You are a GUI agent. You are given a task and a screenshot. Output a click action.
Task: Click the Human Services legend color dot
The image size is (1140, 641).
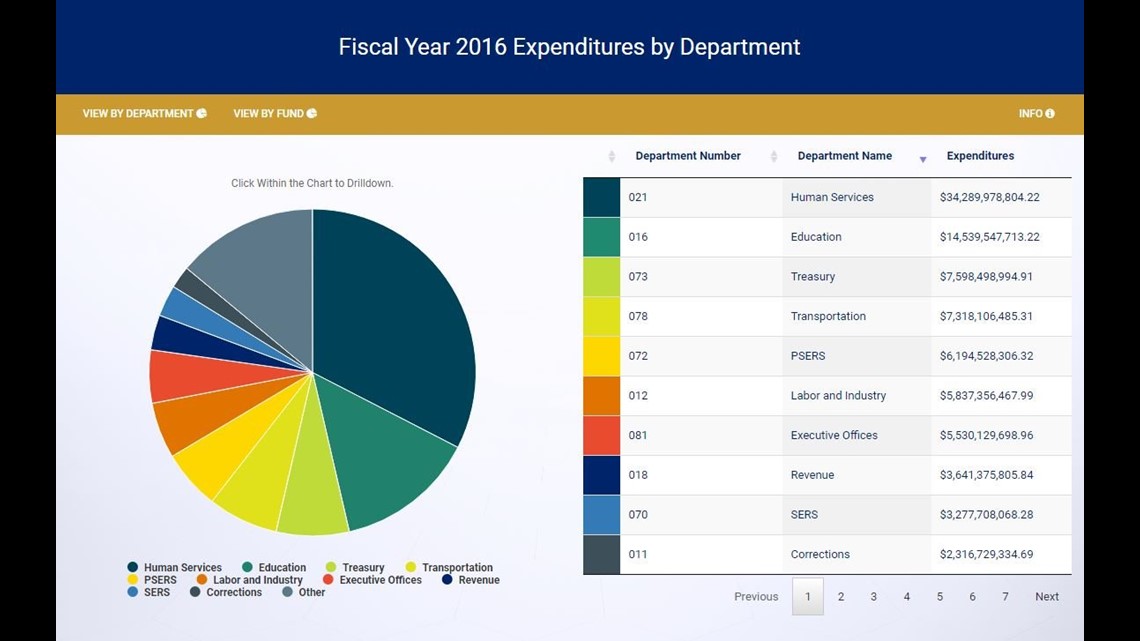tap(134, 567)
